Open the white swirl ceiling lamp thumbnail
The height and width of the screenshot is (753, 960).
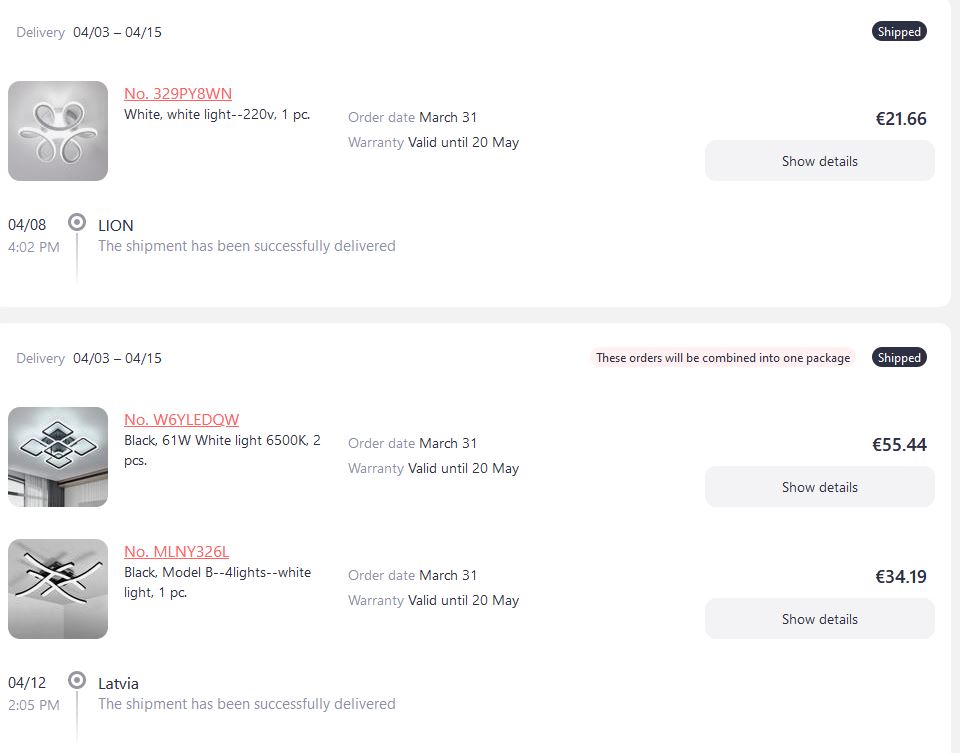tap(58, 131)
